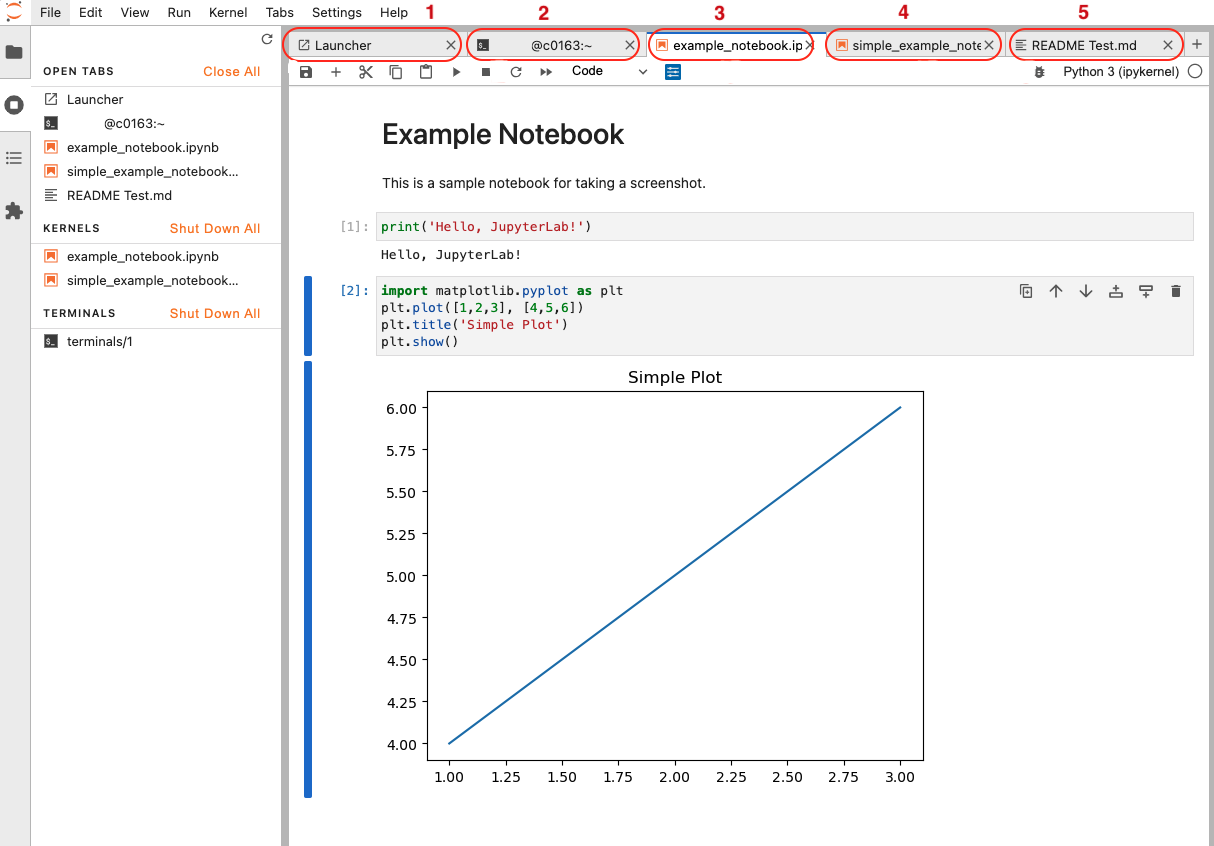Toggle the file browser sidebar folder icon
Screen dimensions: 1214x846
click(x=14, y=52)
